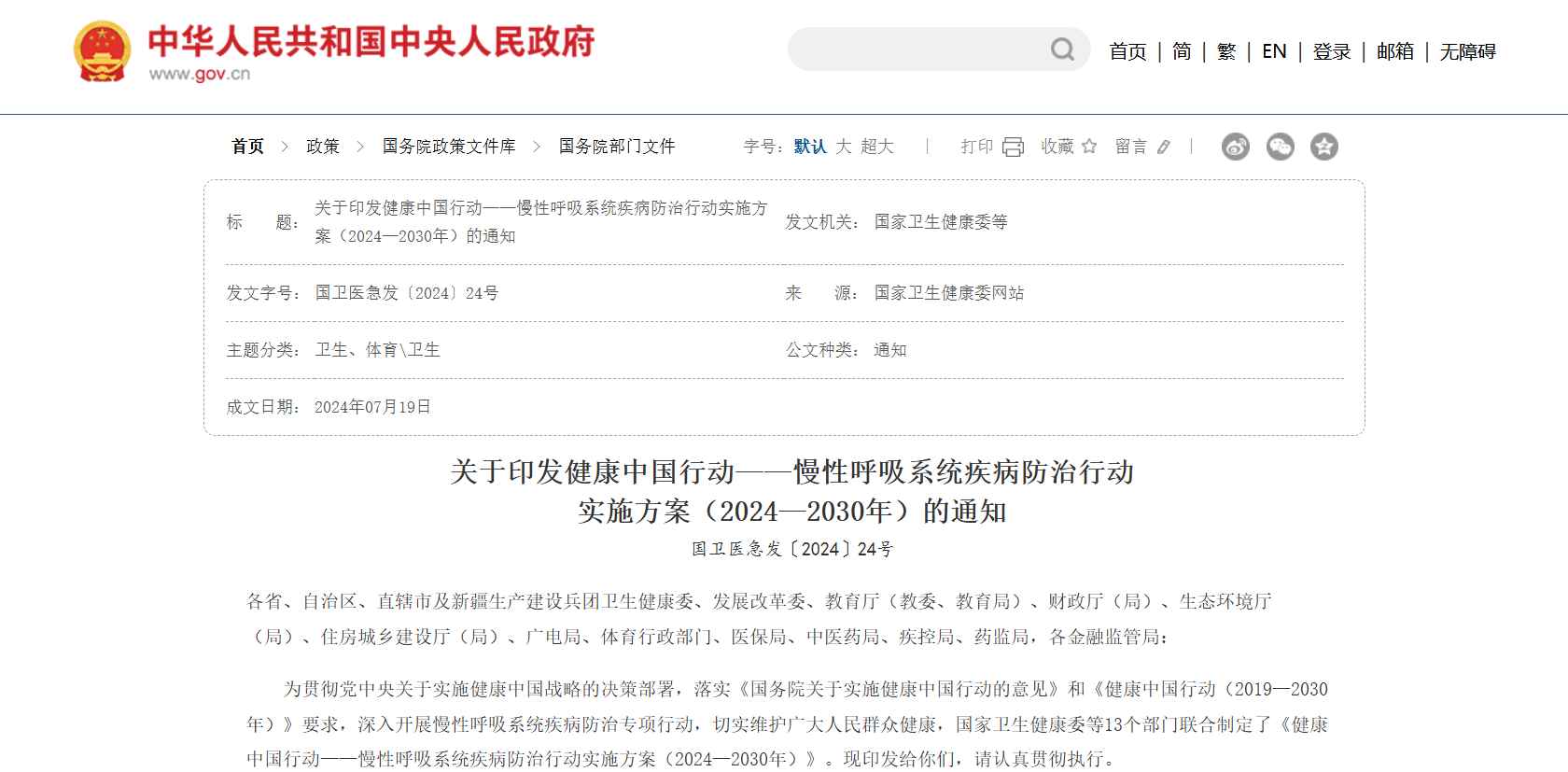The width and height of the screenshot is (1568, 772).
Task: Click the label 成文日期：
Action: 263,407
